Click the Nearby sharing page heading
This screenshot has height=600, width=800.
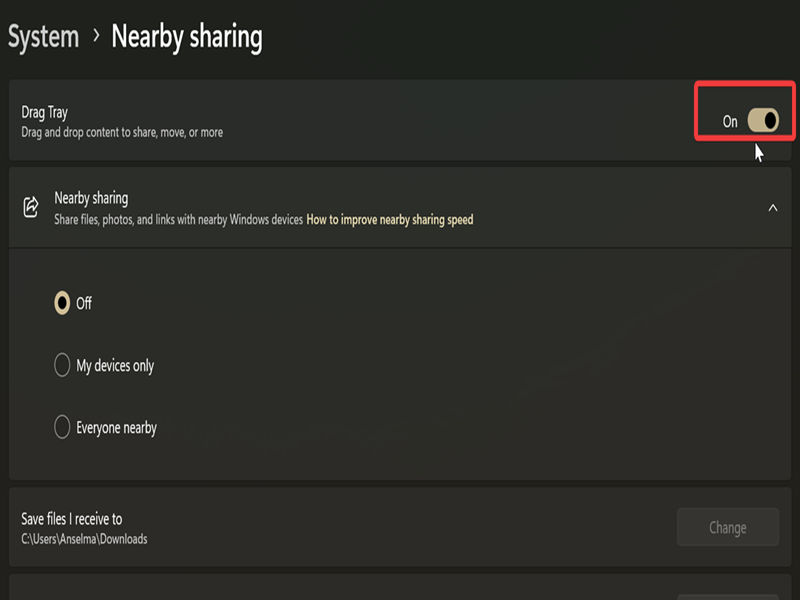click(x=187, y=37)
